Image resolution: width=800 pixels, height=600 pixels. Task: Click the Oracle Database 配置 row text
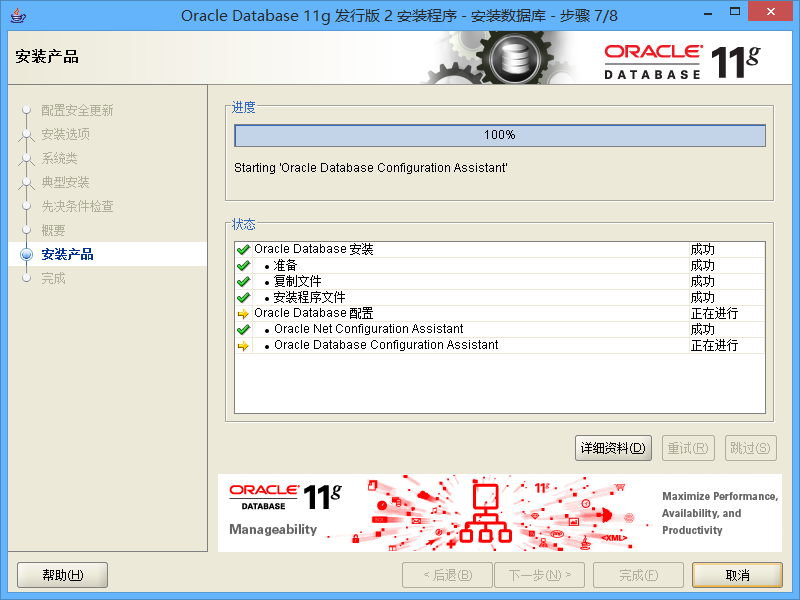[314, 313]
